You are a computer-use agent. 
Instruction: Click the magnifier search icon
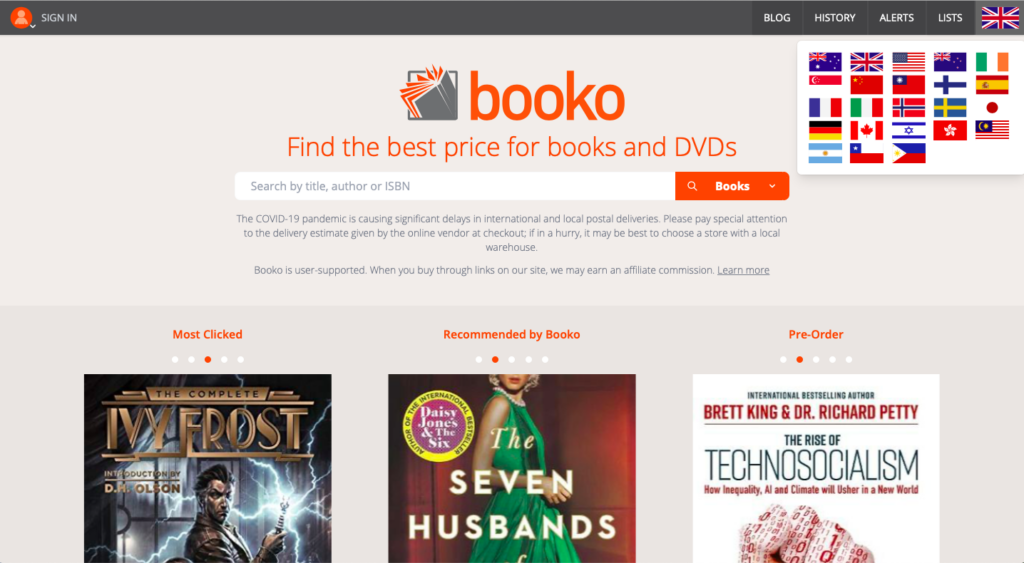pos(692,186)
